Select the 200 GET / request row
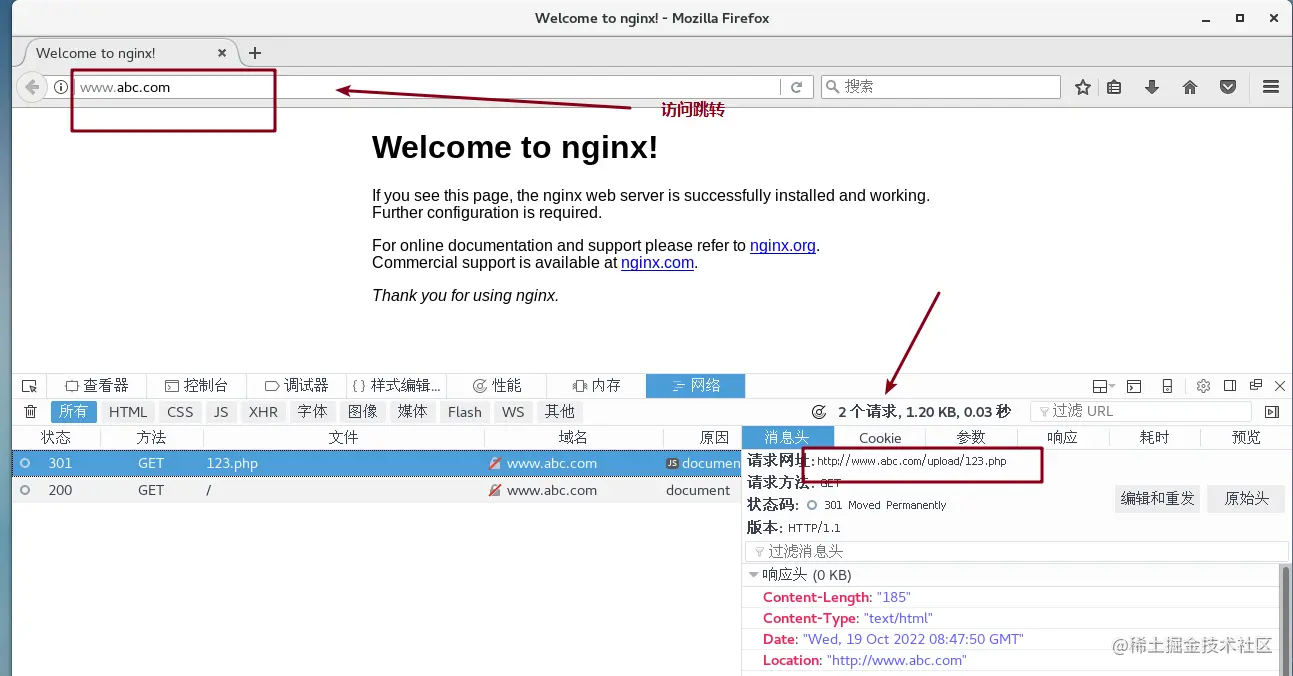1293x676 pixels. coord(376,491)
